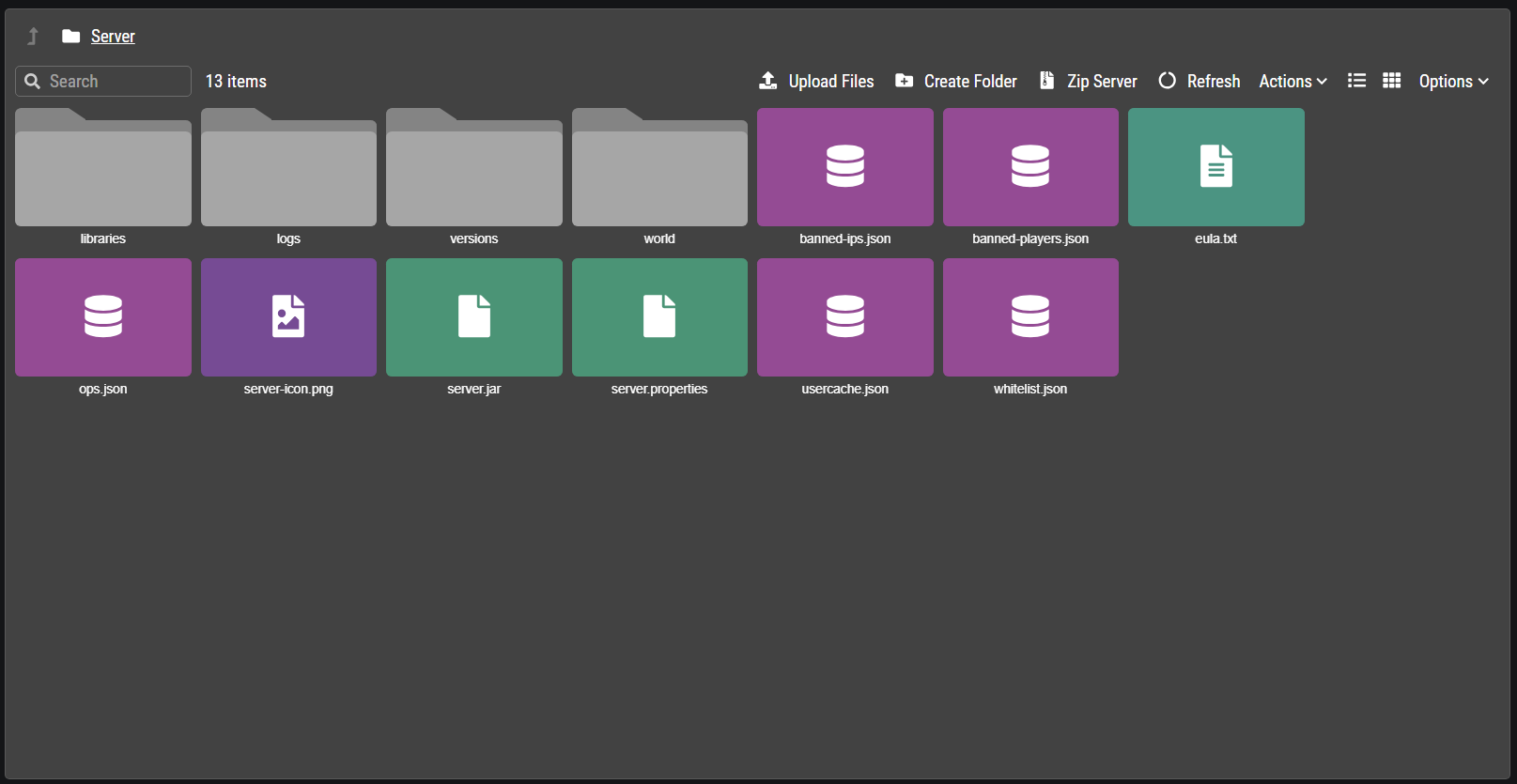This screenshot has width=1517, height=784.
Task: Click the Create Folder button
Action: pyautogui.click(x=956, y=81)
